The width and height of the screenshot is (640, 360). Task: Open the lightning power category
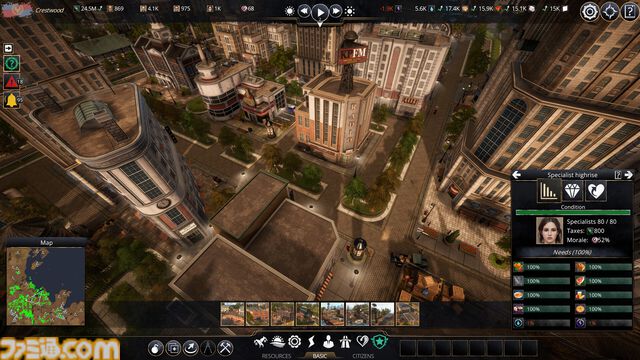click(x=311, y=342)
